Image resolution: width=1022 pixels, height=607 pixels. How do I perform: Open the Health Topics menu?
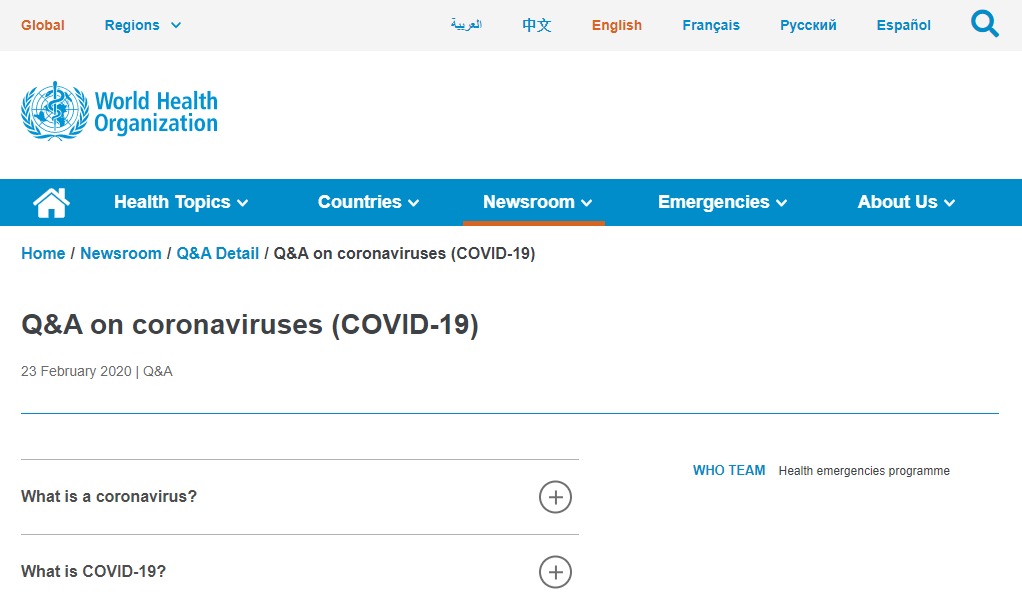[x=181, y=202]
